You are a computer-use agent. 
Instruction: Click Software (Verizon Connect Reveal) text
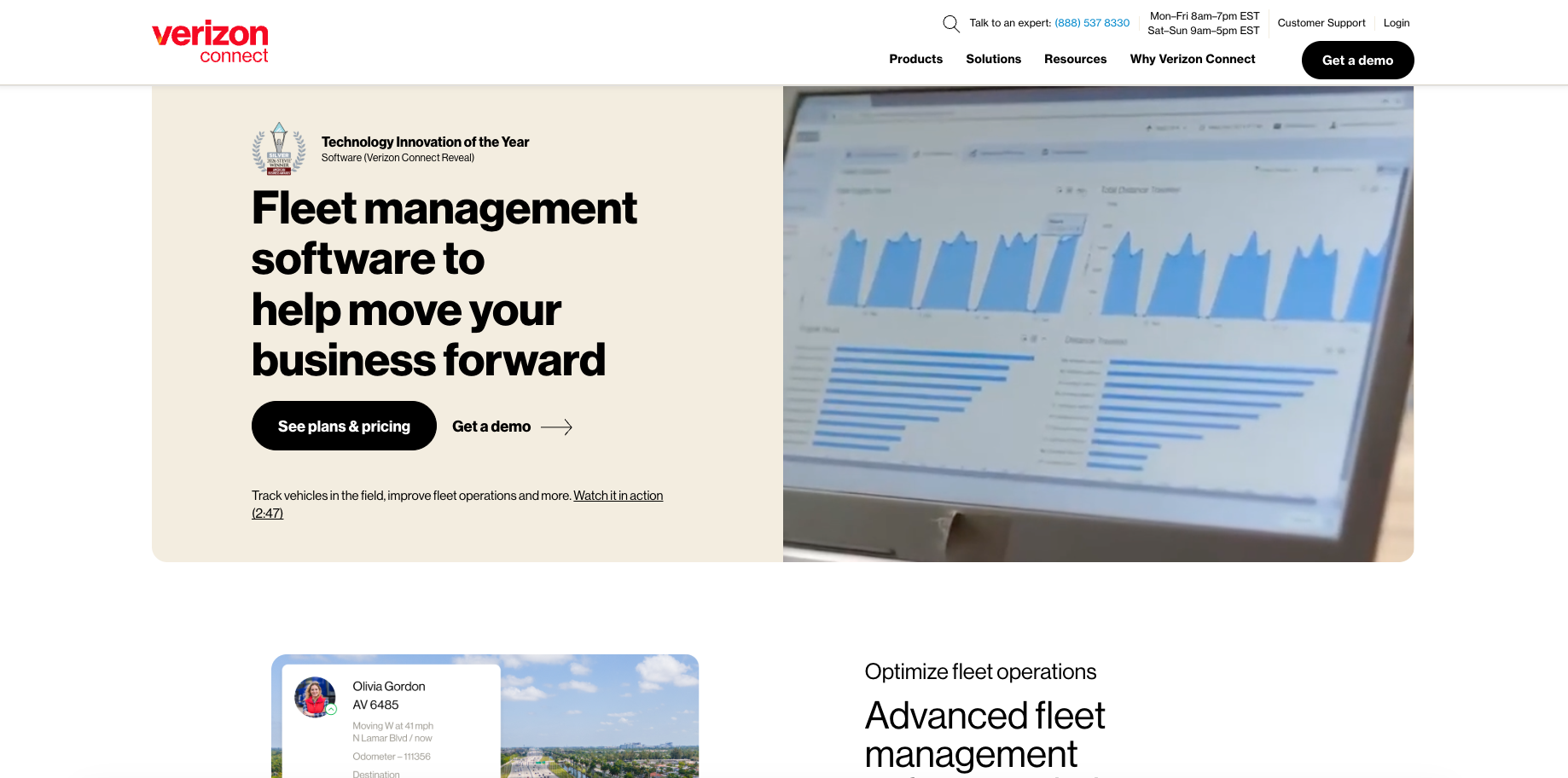click(x=398, y=158)
